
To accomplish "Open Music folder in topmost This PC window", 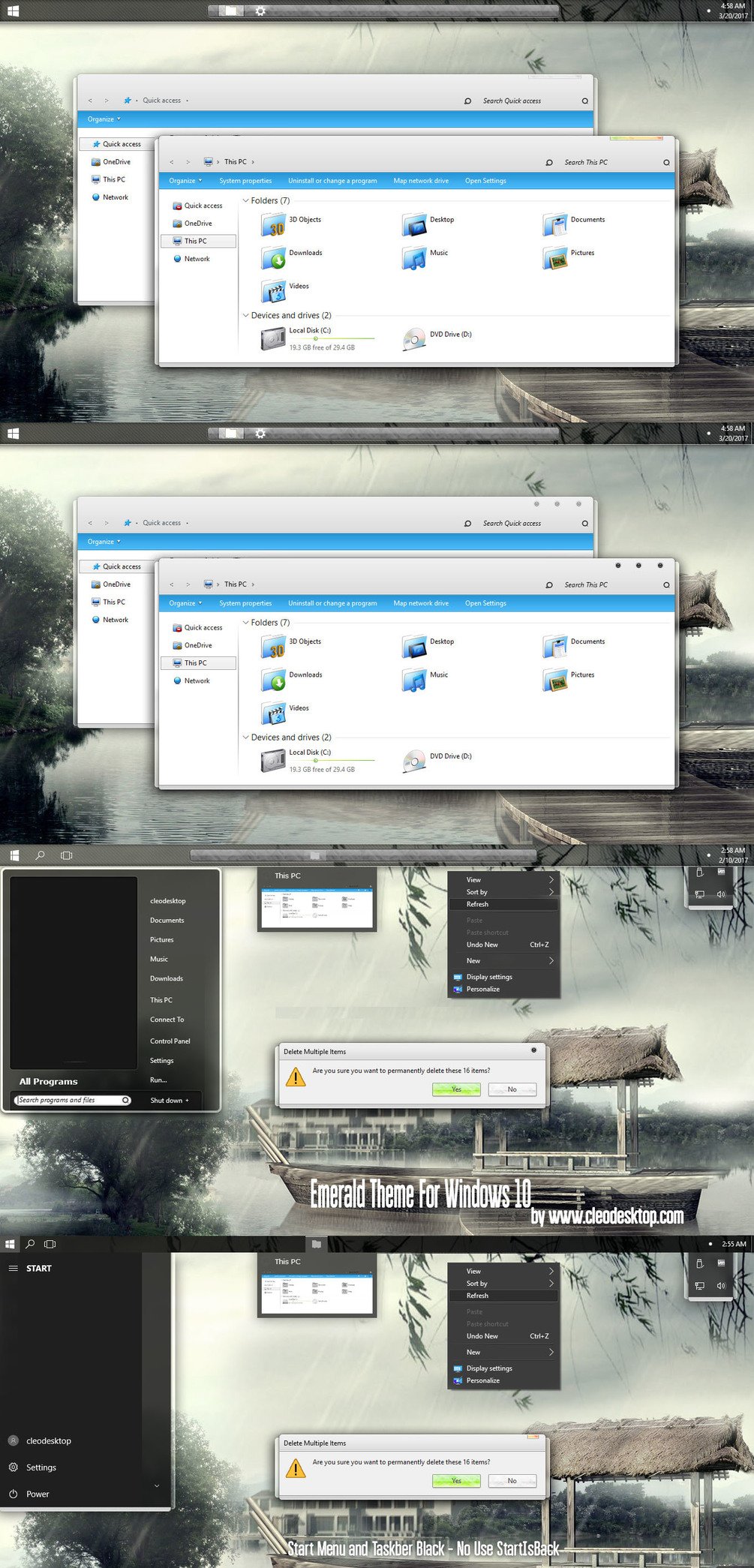I will coord(425,257).
